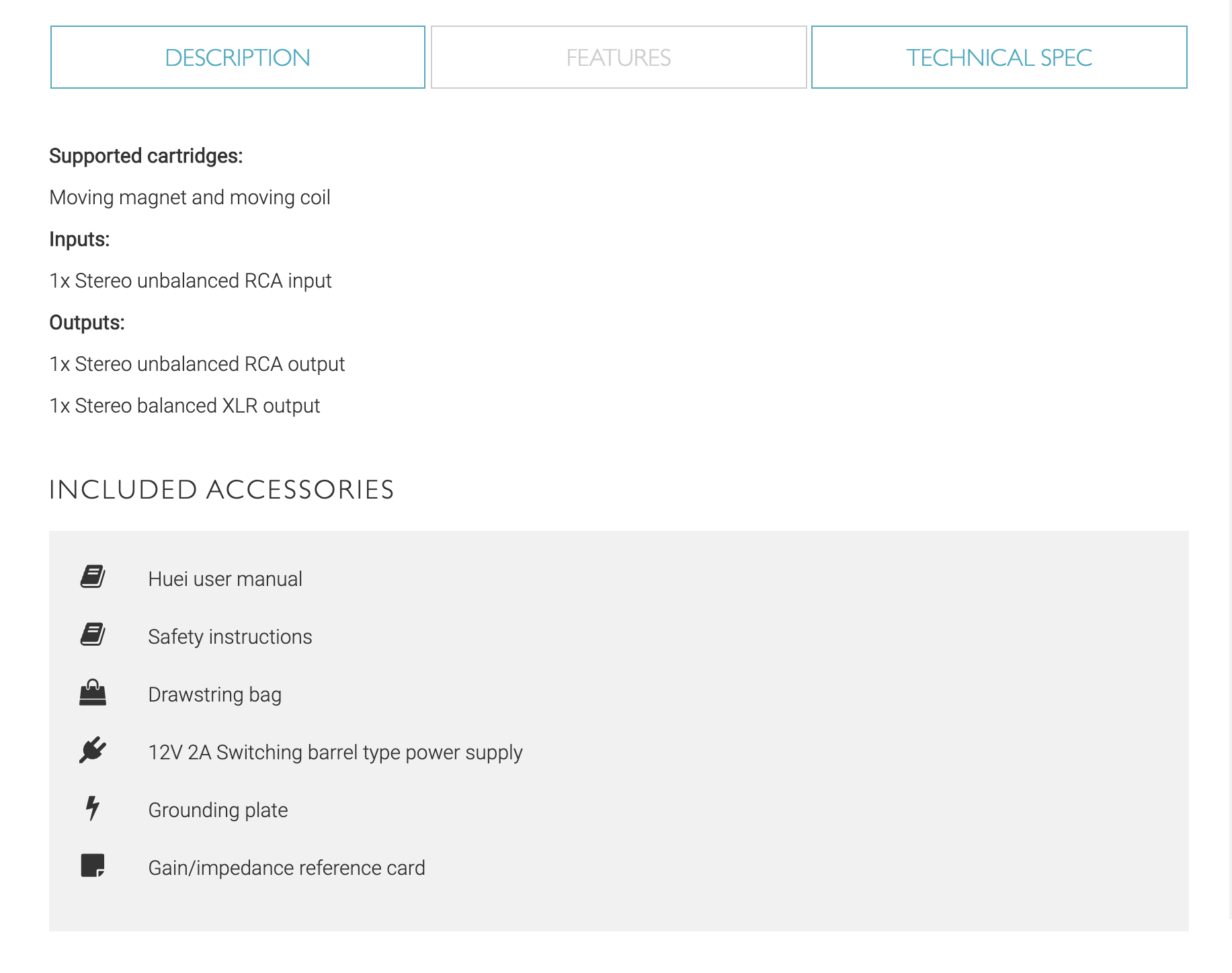Select the Technical Spec tab
Image resolution: width=1232 pixels, height=973 pixels.
click(999, 58)
